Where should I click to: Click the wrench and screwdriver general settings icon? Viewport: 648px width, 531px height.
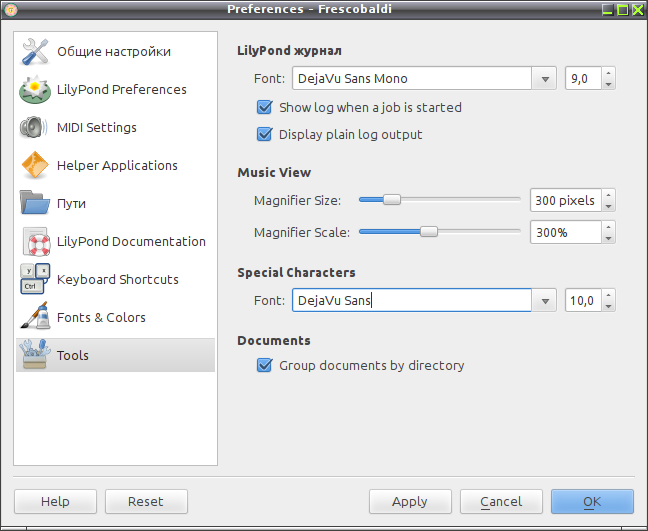pos(35,52)
